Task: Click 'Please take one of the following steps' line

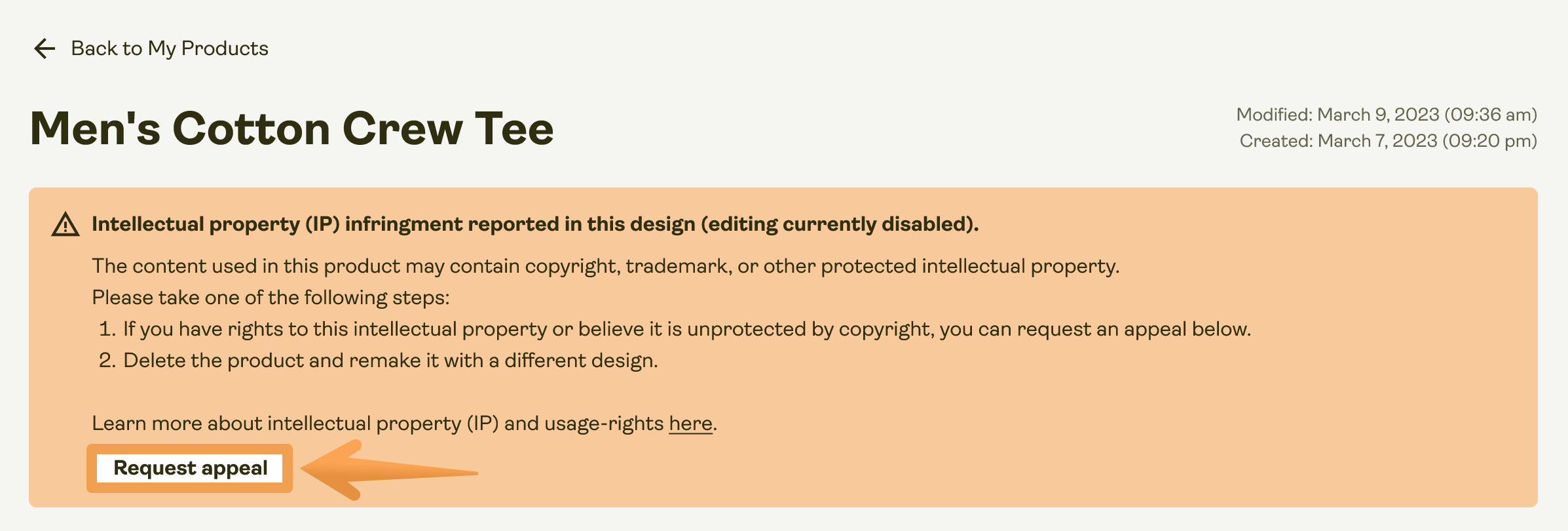Action: (271, 298)
